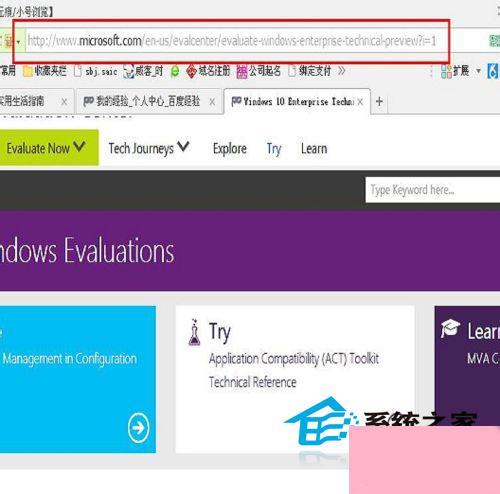Close the 实用生活指南 tab
500x494 pixels.
64,102
